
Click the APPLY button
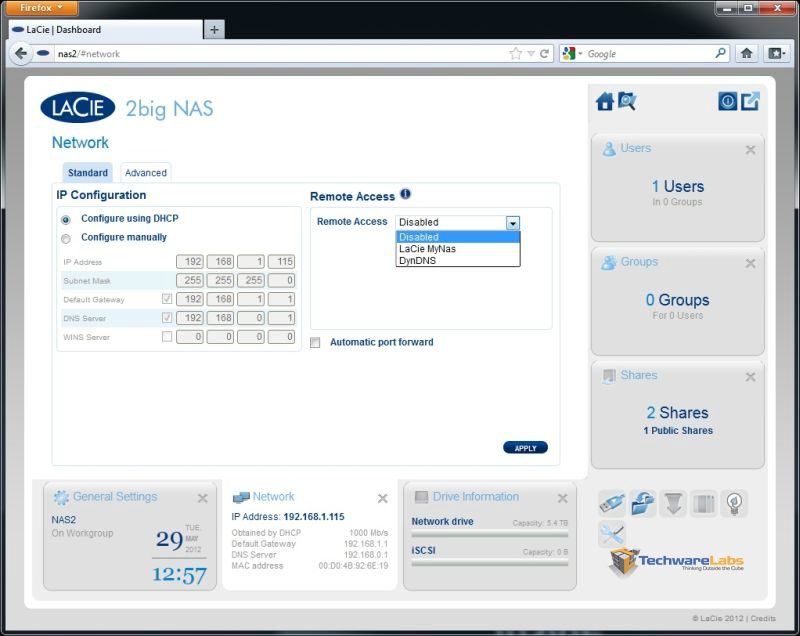[x=526, y=448]
